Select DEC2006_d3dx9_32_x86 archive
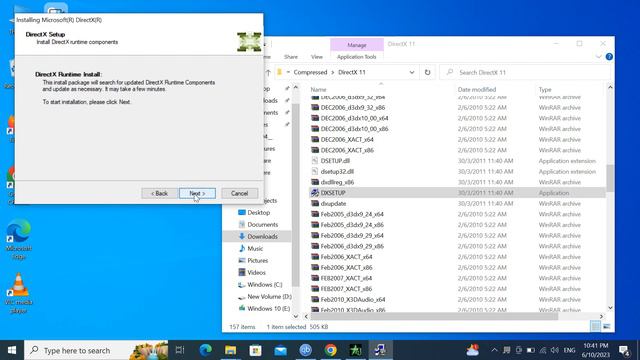This screenshot has width=640, height=360. pyautogui.click(x=353, y=107)
